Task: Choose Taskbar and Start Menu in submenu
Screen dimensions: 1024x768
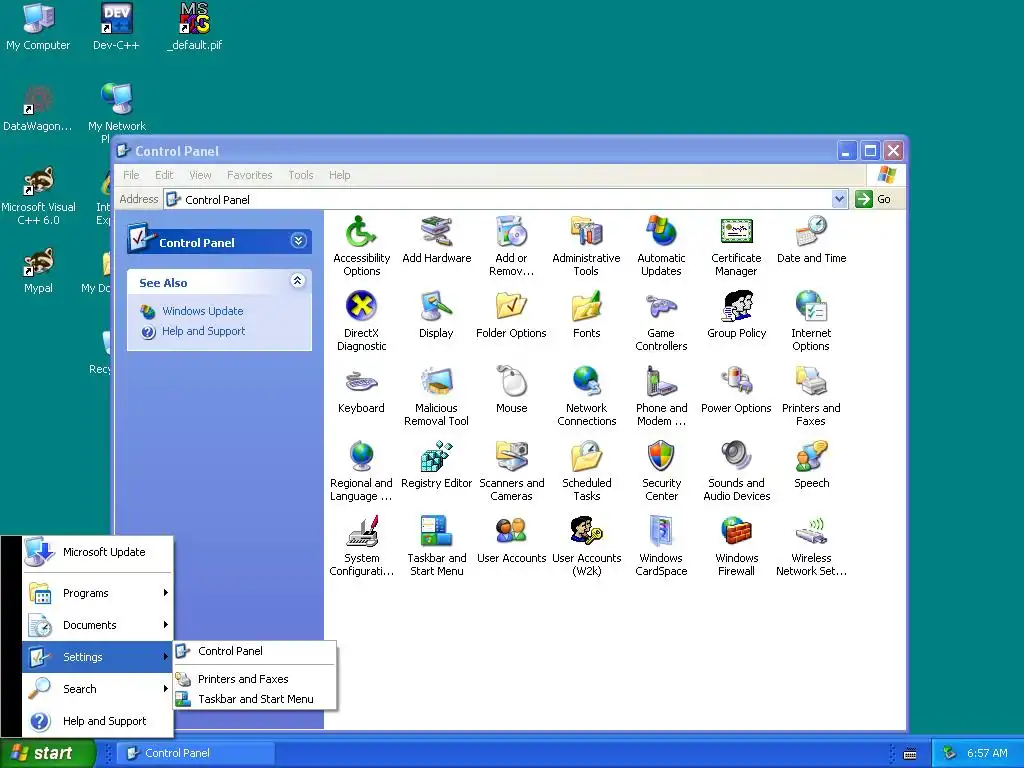Action: point(255,699)
